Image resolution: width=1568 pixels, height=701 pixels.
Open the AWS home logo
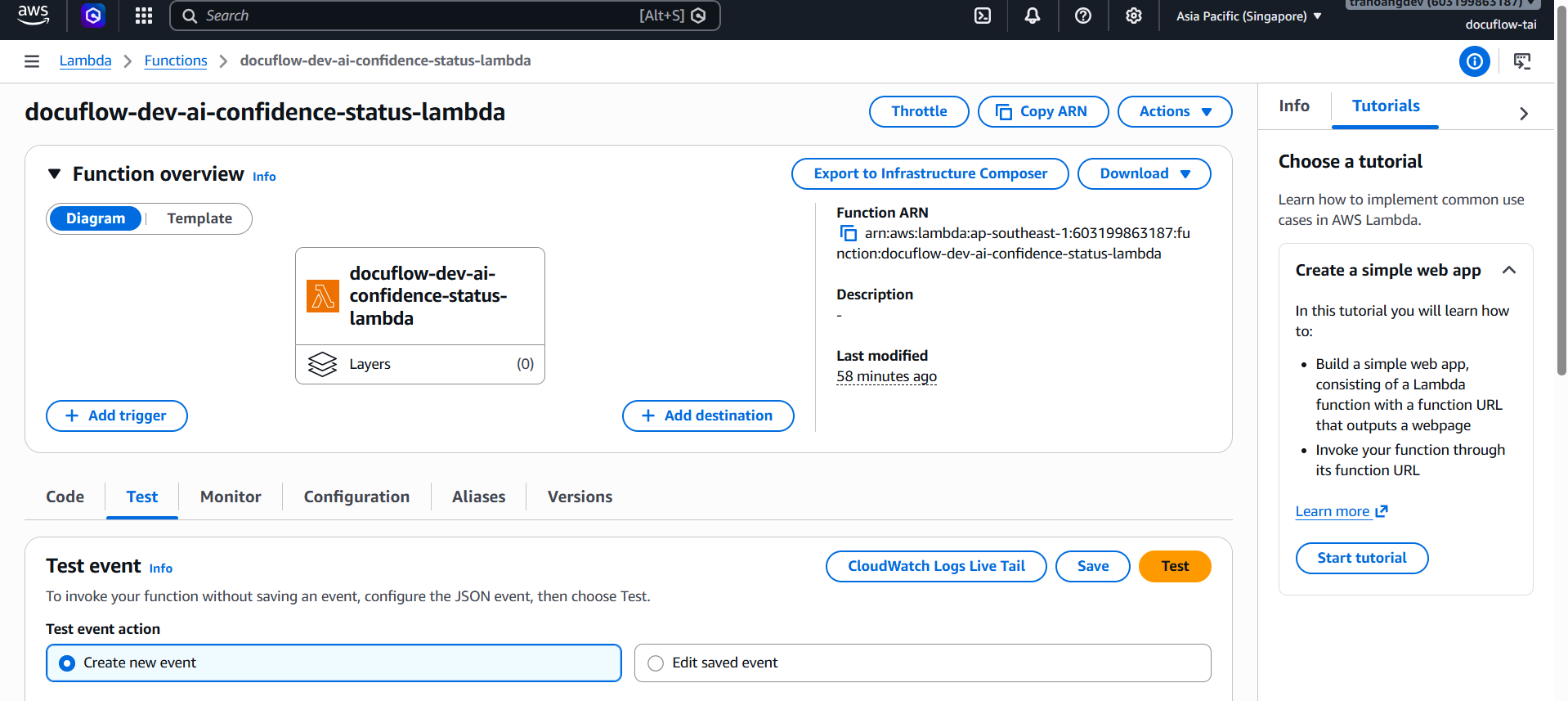click(34, 15)
